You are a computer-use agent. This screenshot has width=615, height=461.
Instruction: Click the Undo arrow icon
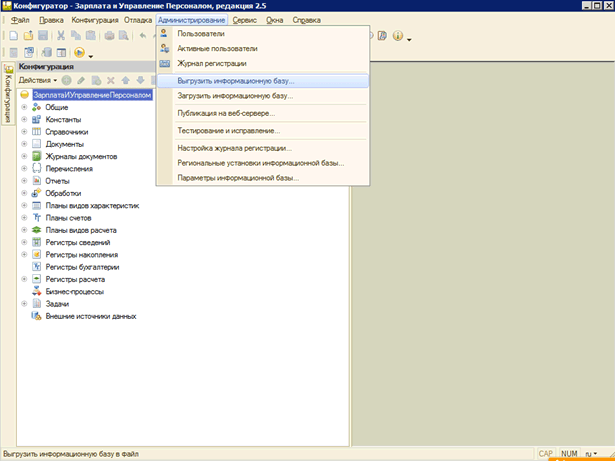click(143, 36)
